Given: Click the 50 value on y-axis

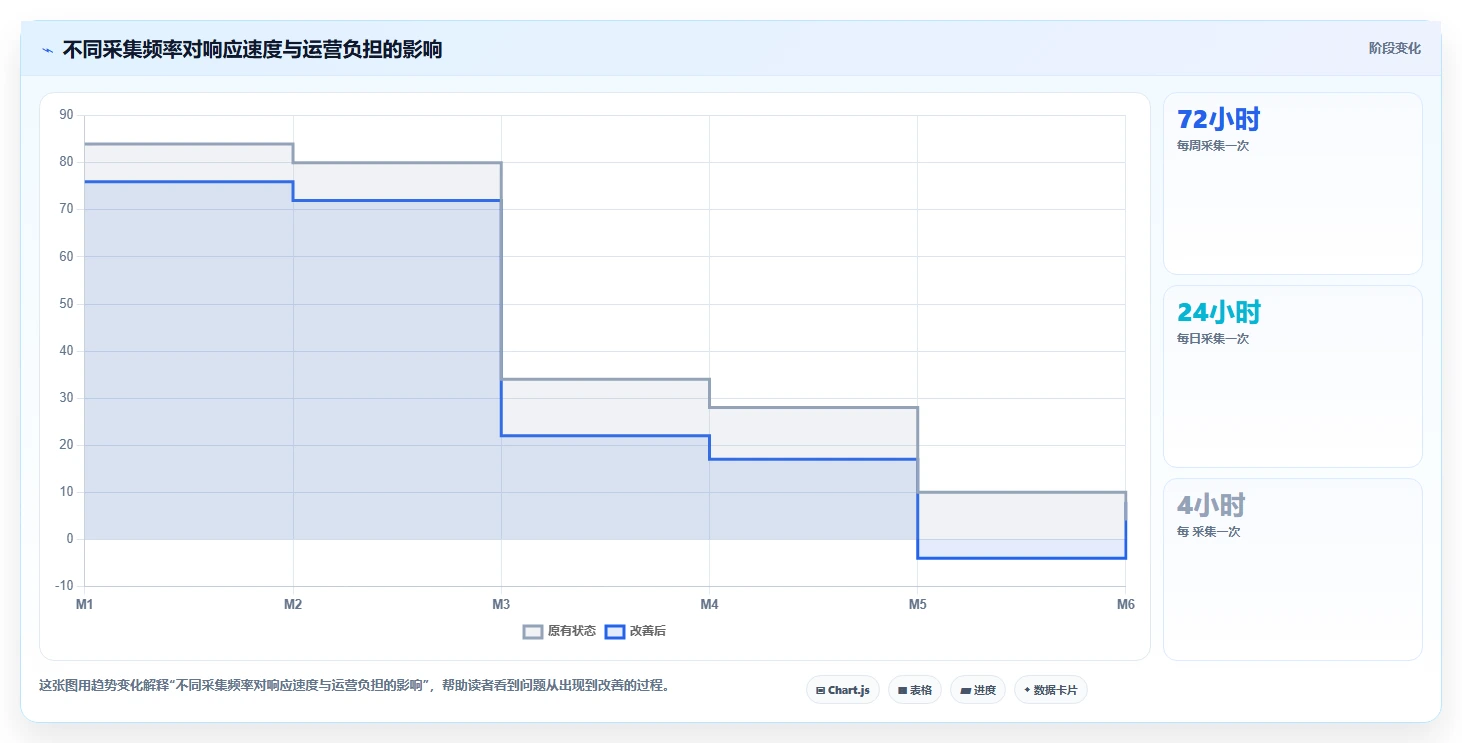Looking at the screenshot, I should point(67,304).
